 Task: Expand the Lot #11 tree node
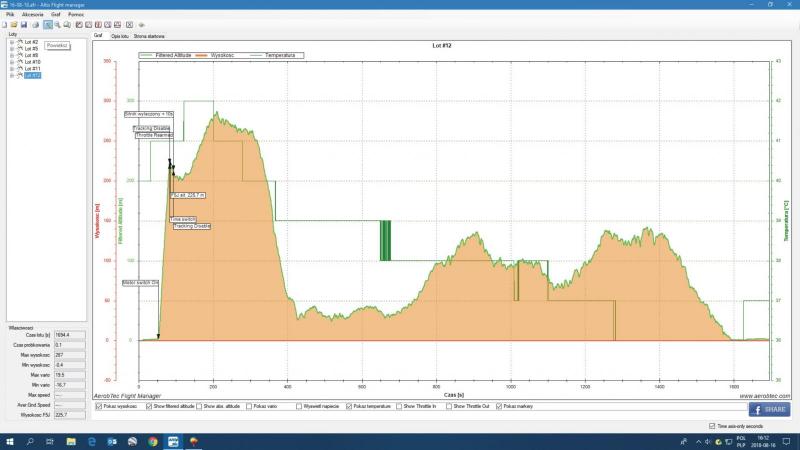pos(11,68)
